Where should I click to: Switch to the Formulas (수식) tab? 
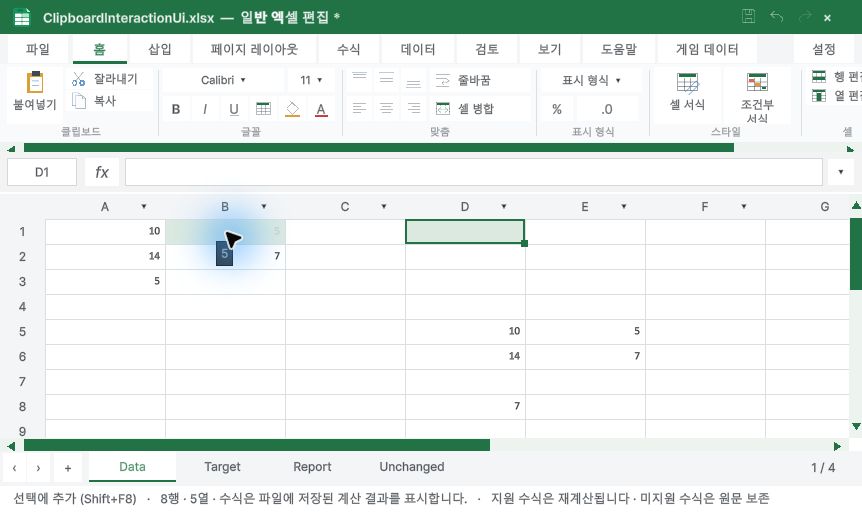(349, 49)
